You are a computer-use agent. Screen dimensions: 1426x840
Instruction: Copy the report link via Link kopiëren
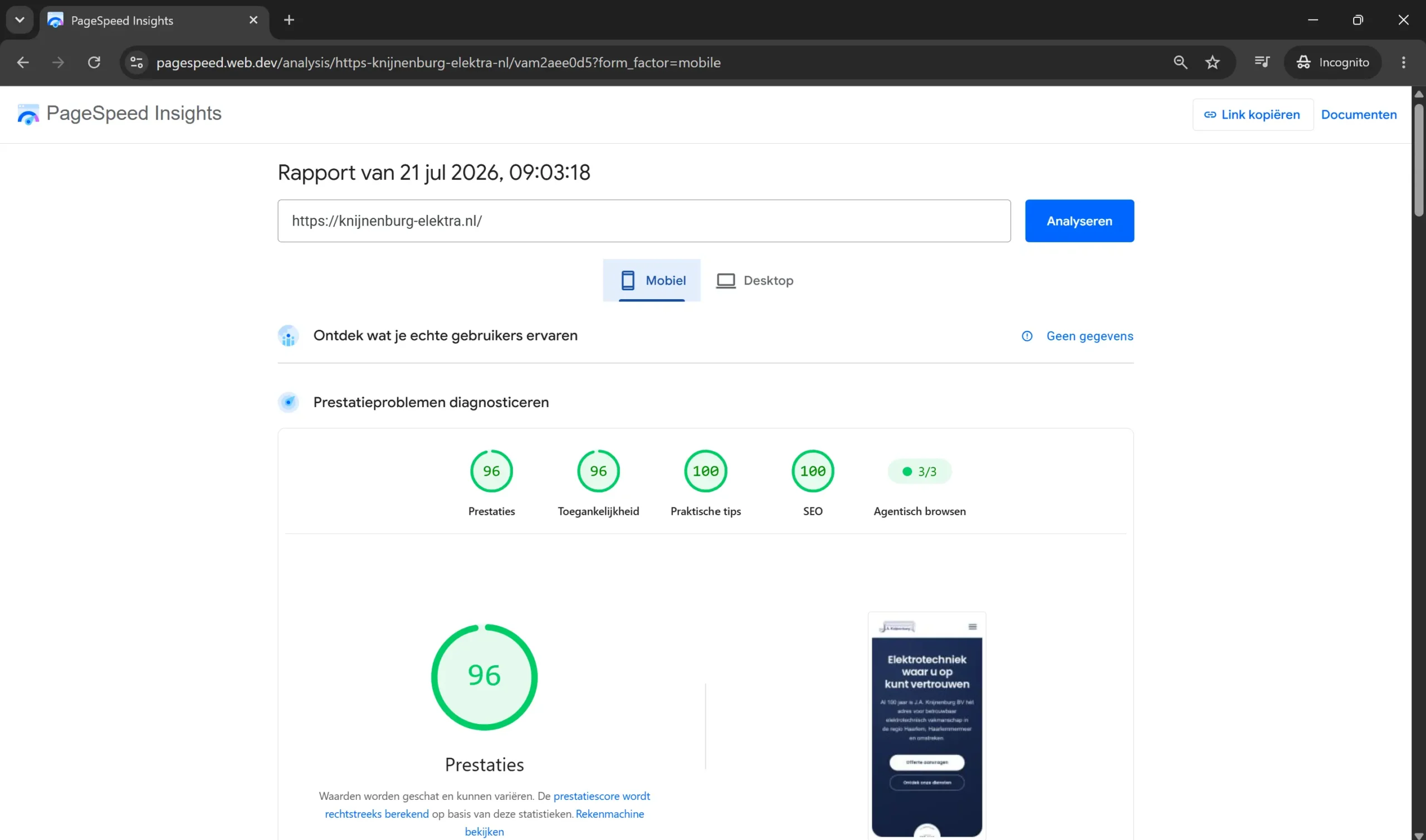pyautogui.click(x=1252, y=115)
